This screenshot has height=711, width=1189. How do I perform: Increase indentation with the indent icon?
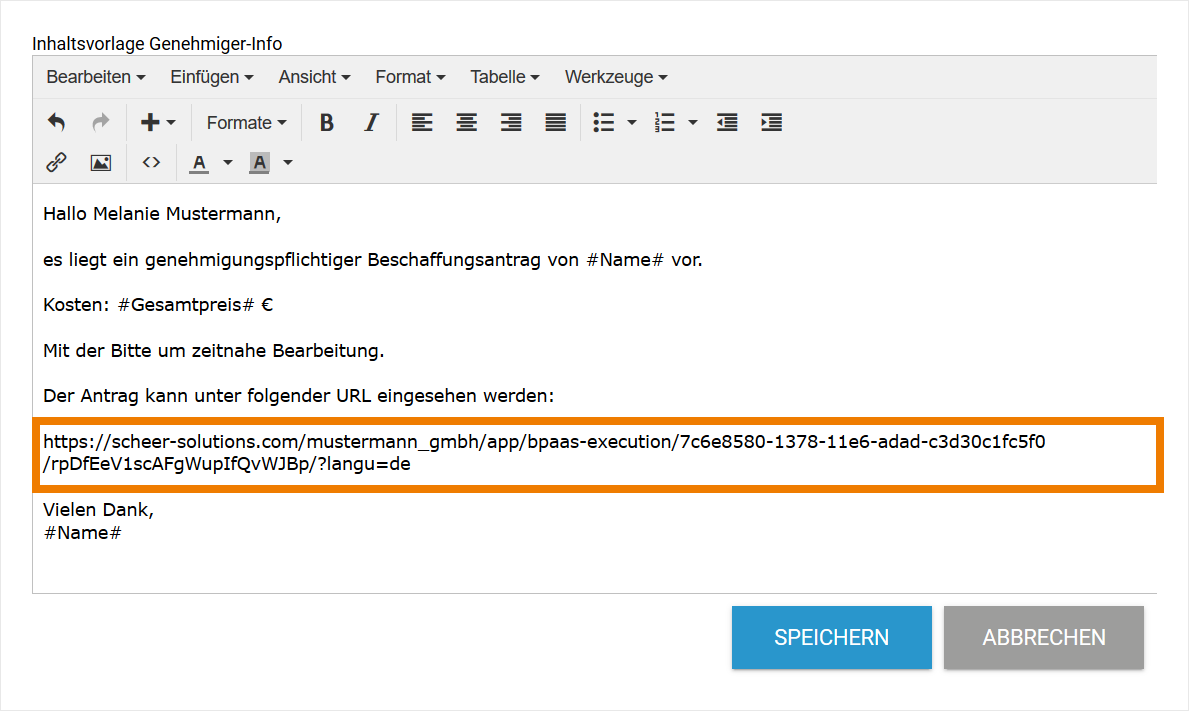[x=771, y=122]
